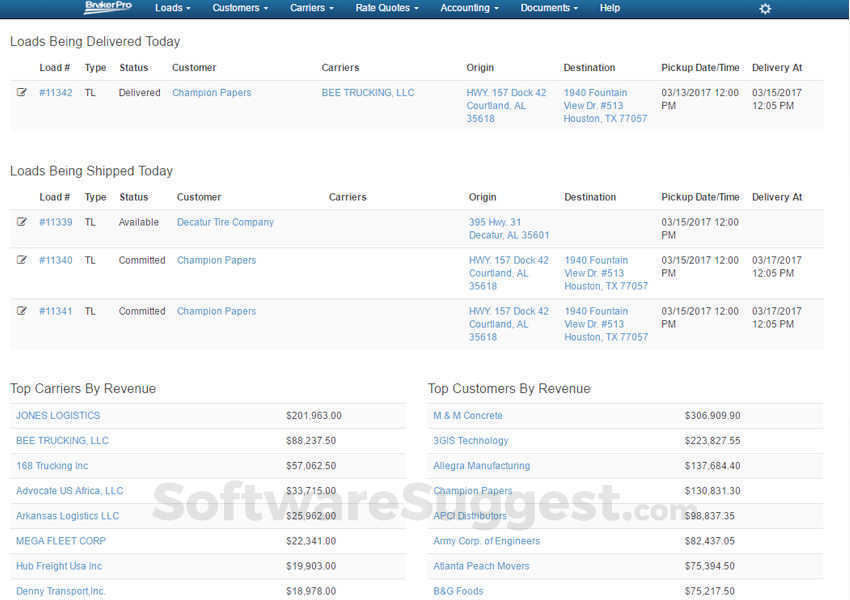Select the Committed status of load #11340

click(142, 260)
